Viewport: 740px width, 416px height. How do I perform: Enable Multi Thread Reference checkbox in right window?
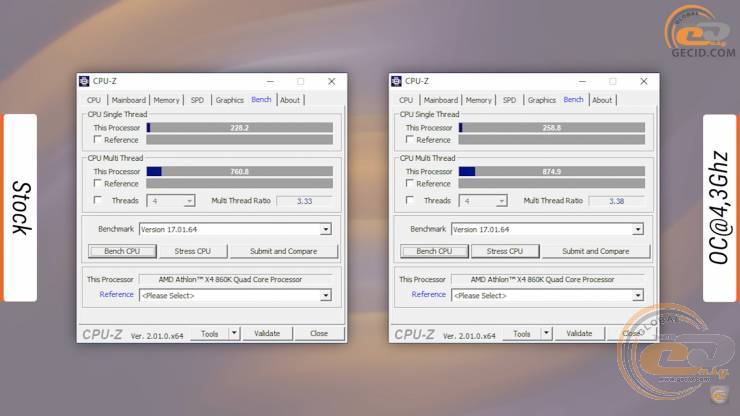coord(410,183)
